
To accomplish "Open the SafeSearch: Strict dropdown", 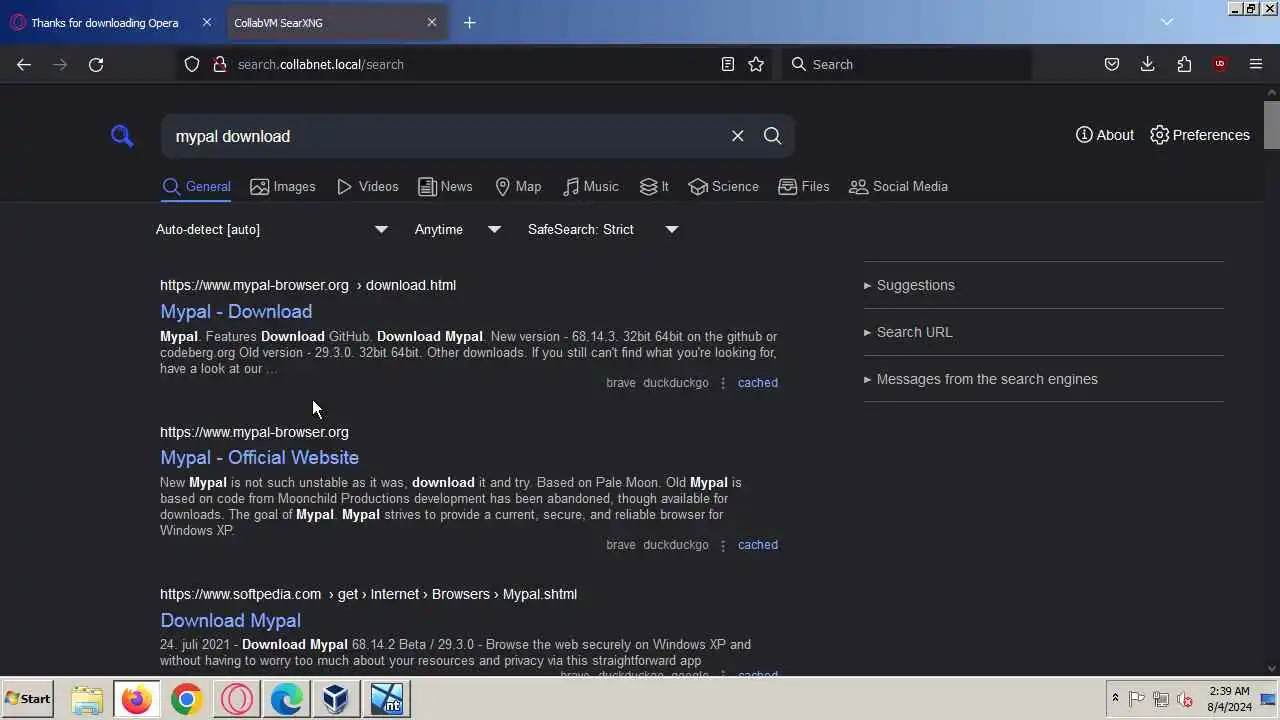I will (x=603, y=229).
